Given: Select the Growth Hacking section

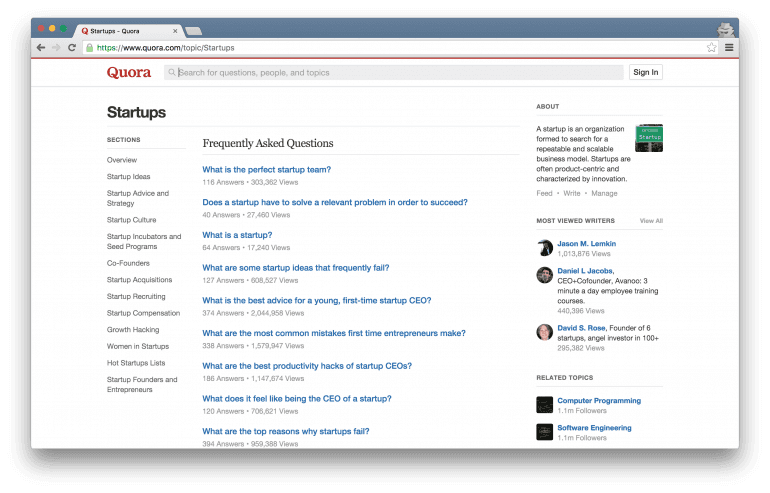Looking at the screenshot, I should click(x=133, y=330).
